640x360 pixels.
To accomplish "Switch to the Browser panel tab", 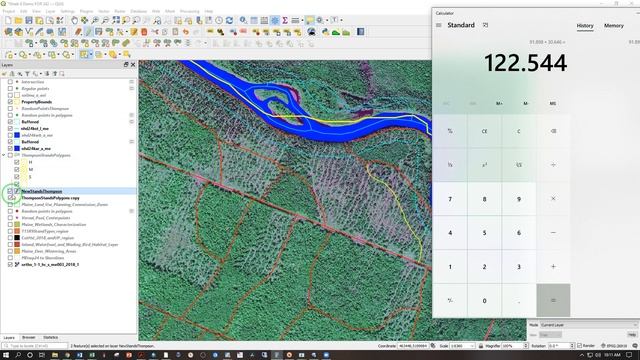I will pyautogui.click(x=29, y=338).
